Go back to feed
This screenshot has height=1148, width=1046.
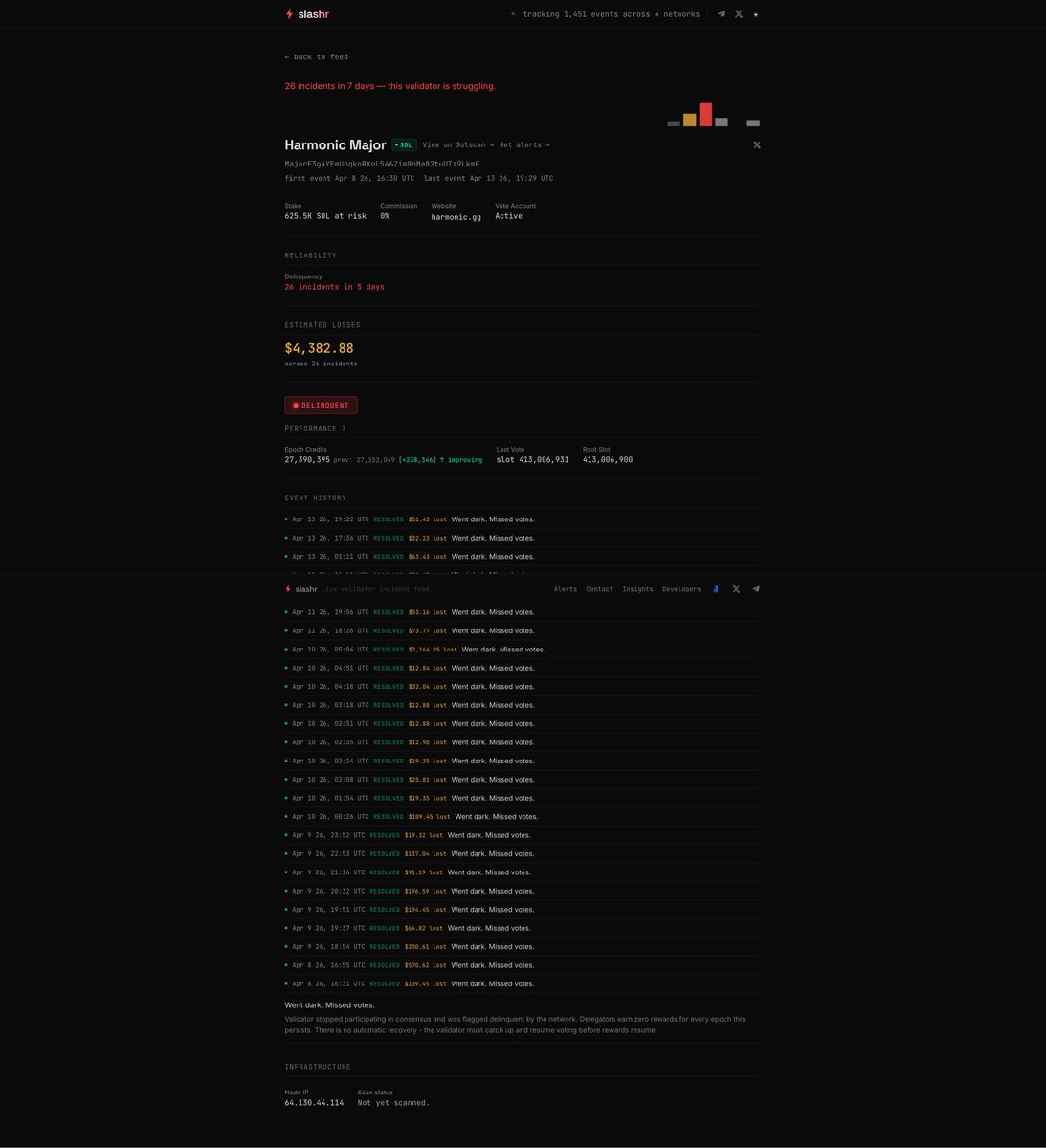(317, 57)
